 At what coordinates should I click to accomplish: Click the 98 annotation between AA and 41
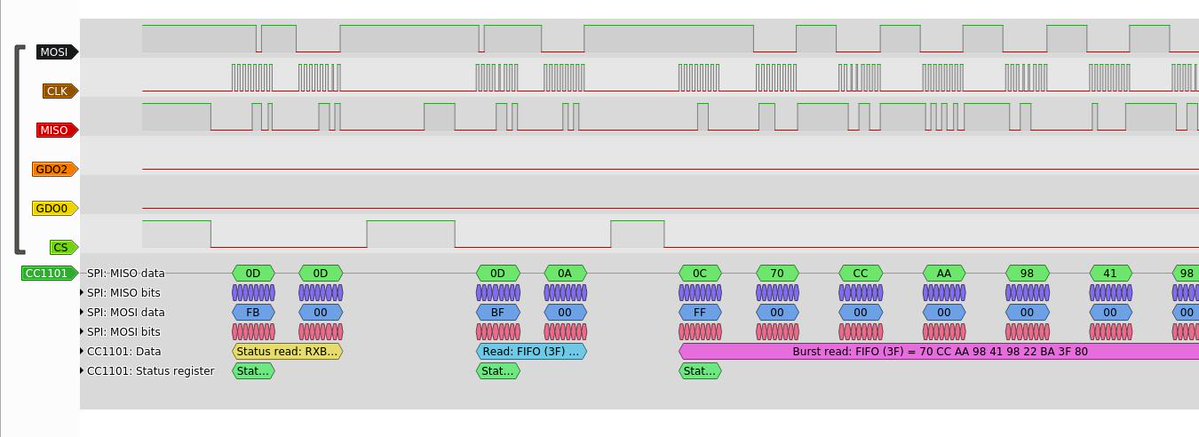click(x=1027, y=273)
